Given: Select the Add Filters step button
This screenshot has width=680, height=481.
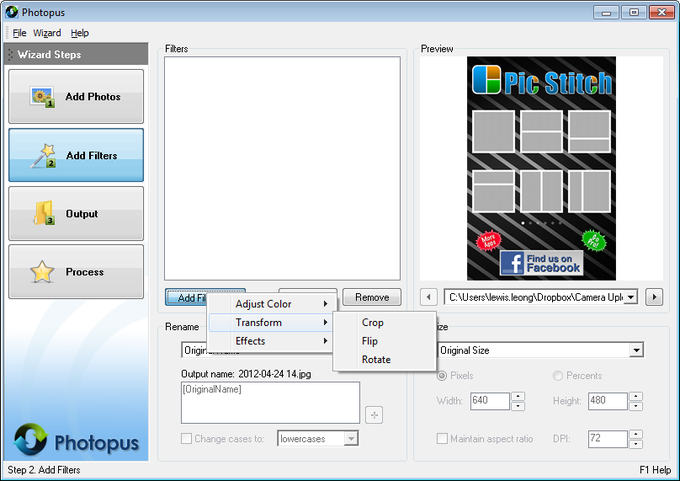Looking at the screenshot, I should [76, 155].
